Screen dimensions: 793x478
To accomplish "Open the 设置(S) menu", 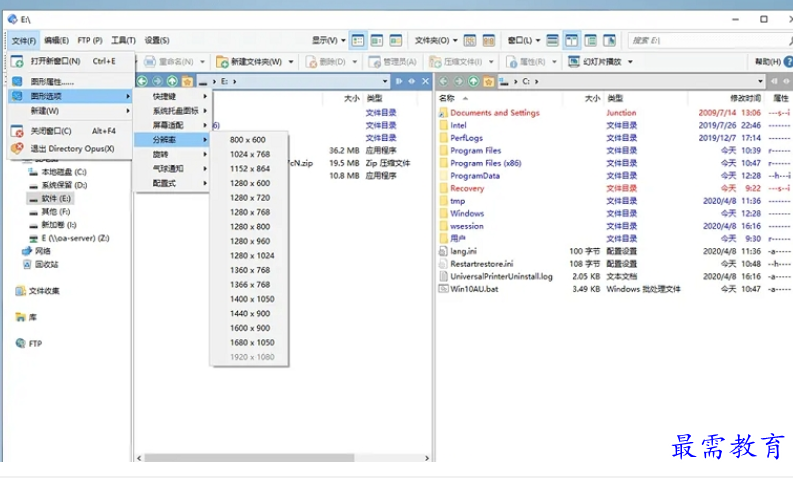I will 157,40.
